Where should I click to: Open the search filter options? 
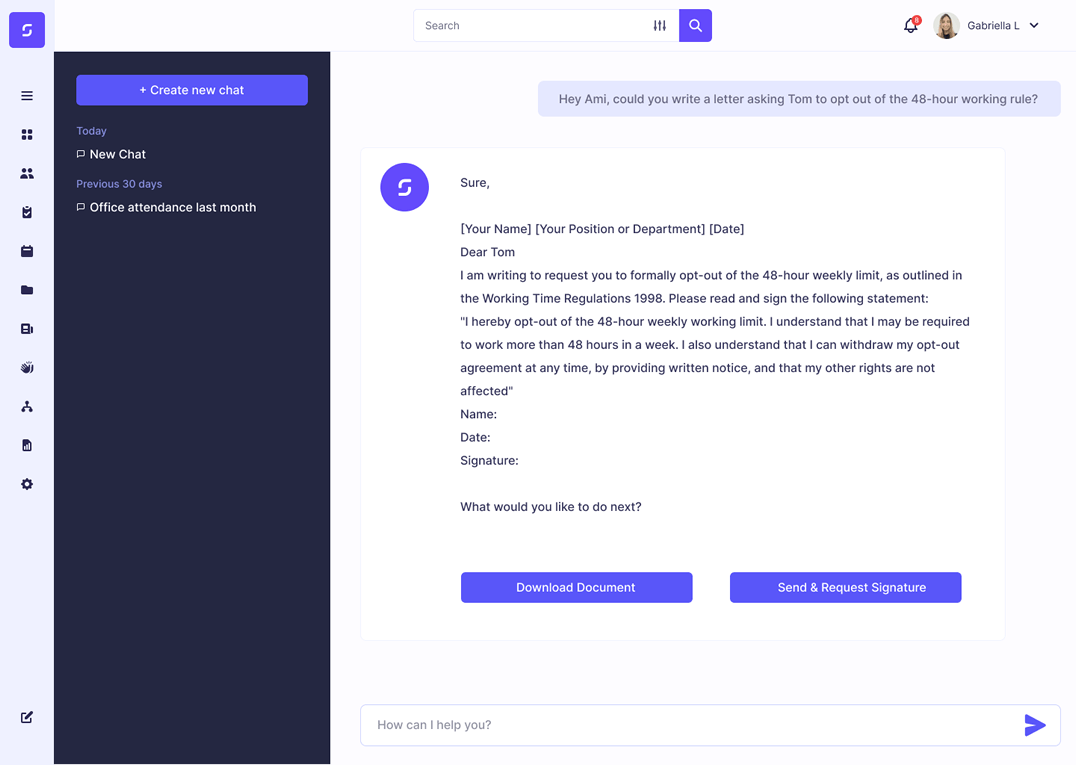click(660, 25)
